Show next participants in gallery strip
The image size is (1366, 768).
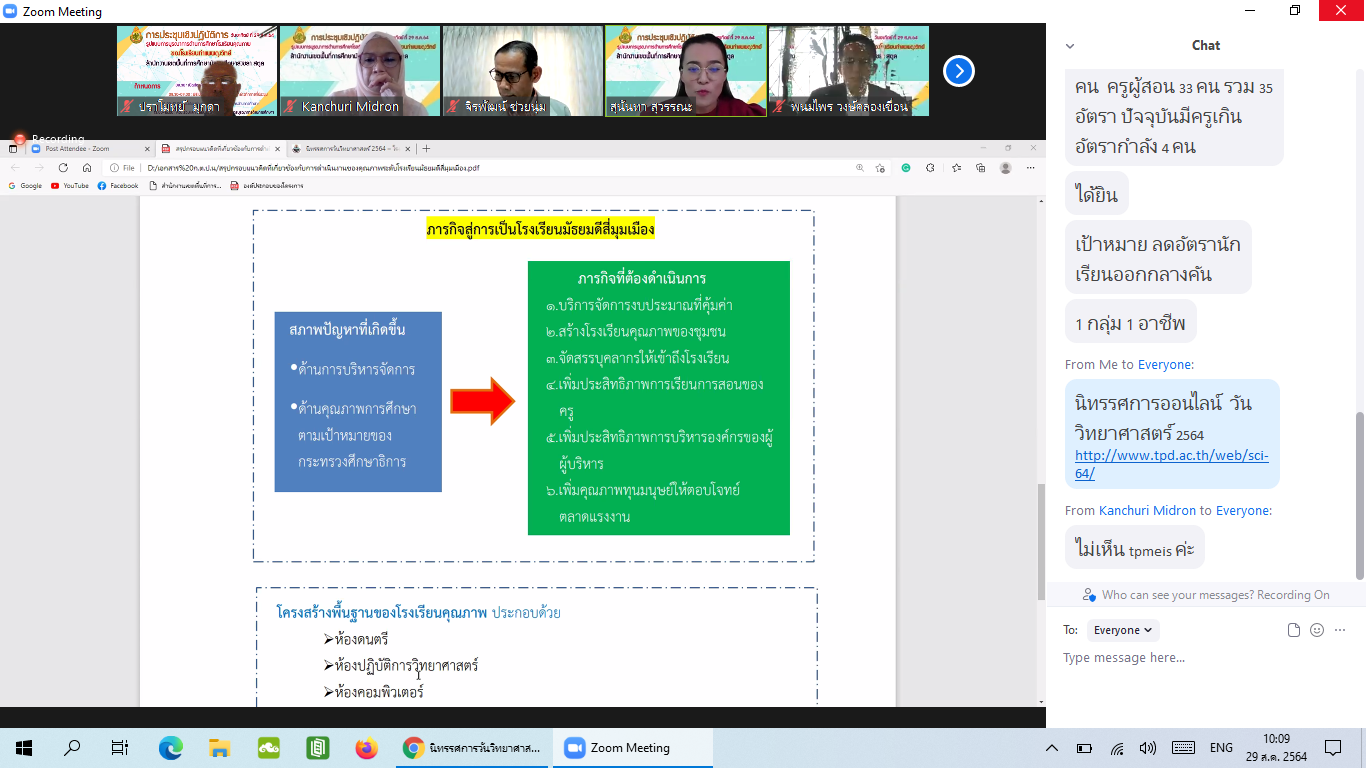(x=958, y=71)
